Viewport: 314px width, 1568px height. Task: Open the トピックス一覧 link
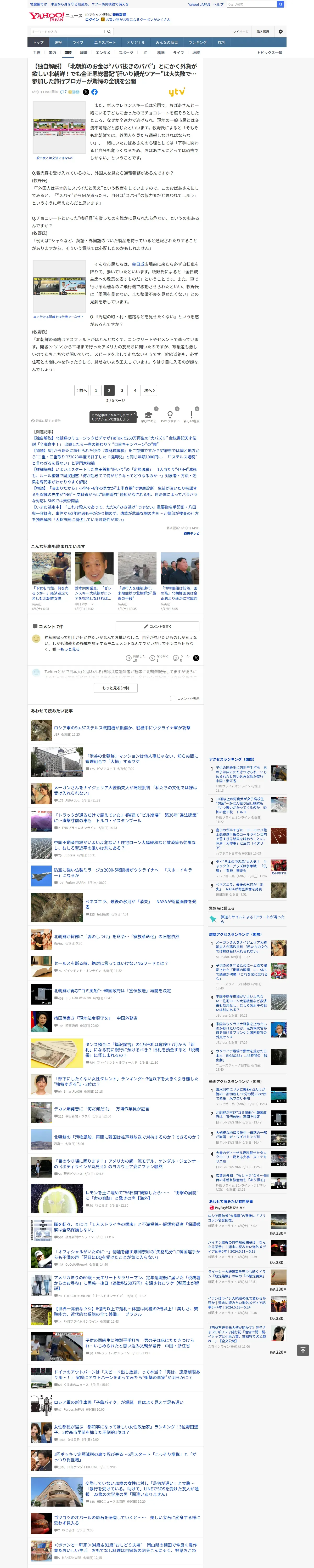coord(270,53)
